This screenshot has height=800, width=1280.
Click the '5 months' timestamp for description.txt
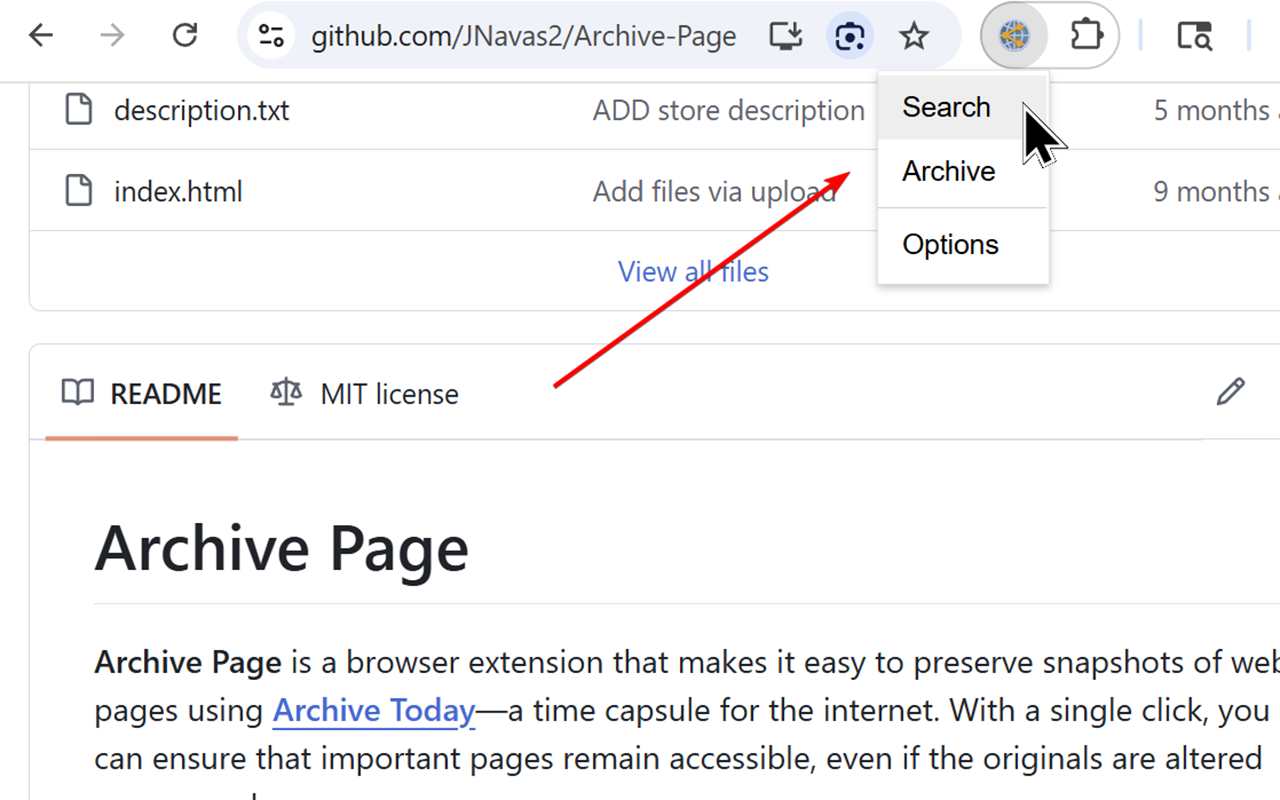coord(1216,110)
